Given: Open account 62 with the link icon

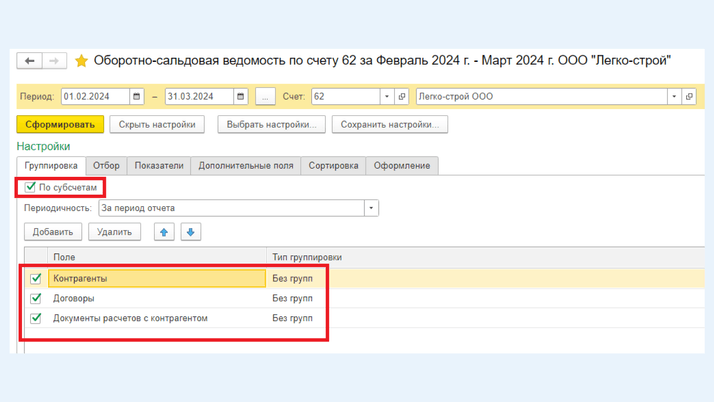Looking at the screenshot, I should pyautogui.click(x=402, y=97).
